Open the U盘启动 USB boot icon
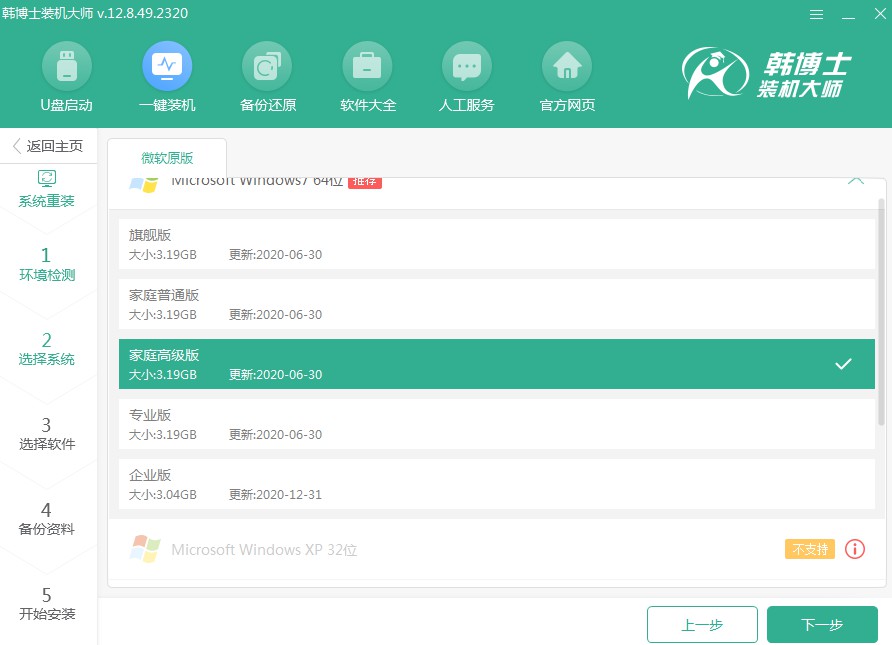The image size is (892, 645). (x=66, y=66)
